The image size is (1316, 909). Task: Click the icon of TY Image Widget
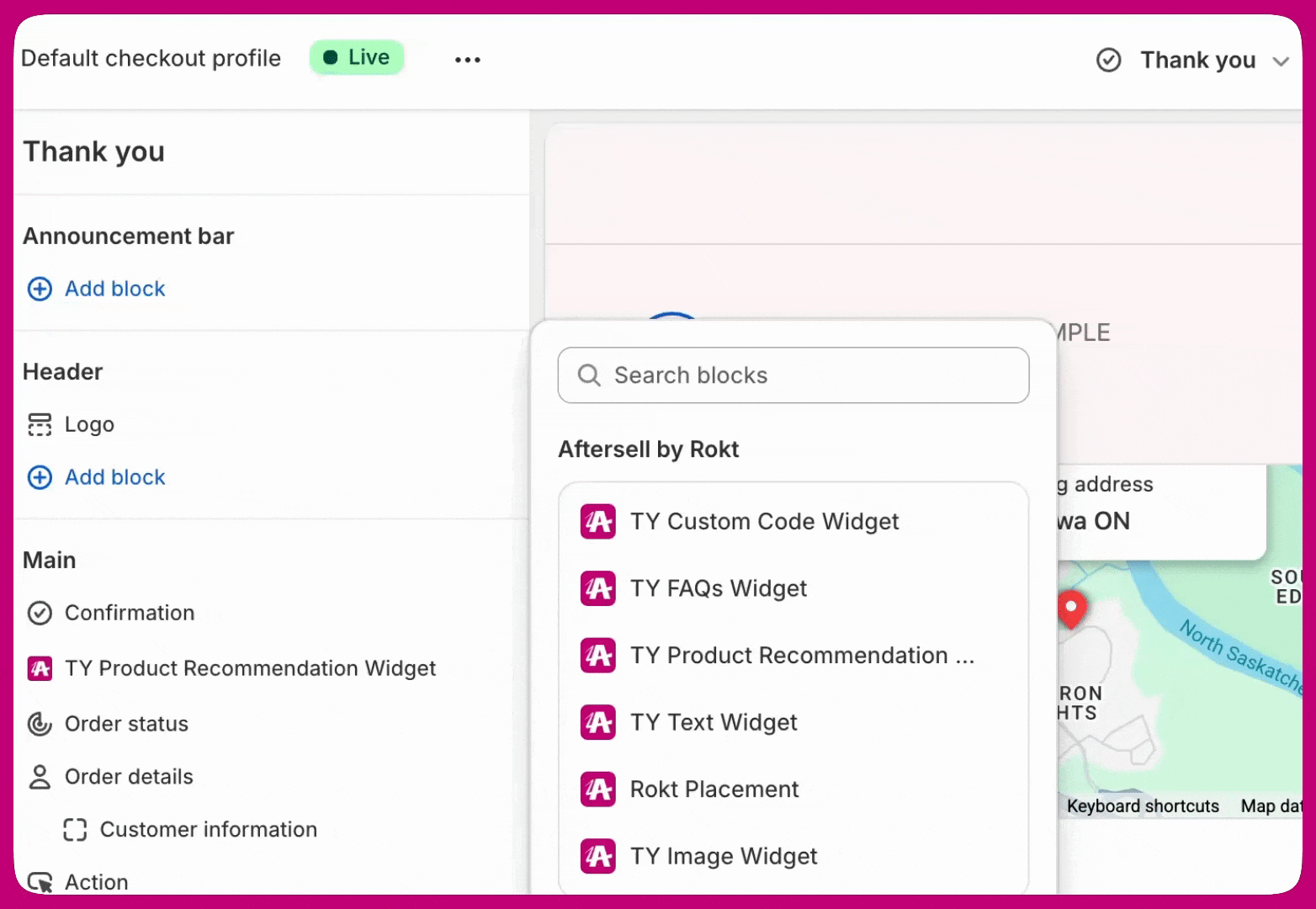tap(598, 857)
